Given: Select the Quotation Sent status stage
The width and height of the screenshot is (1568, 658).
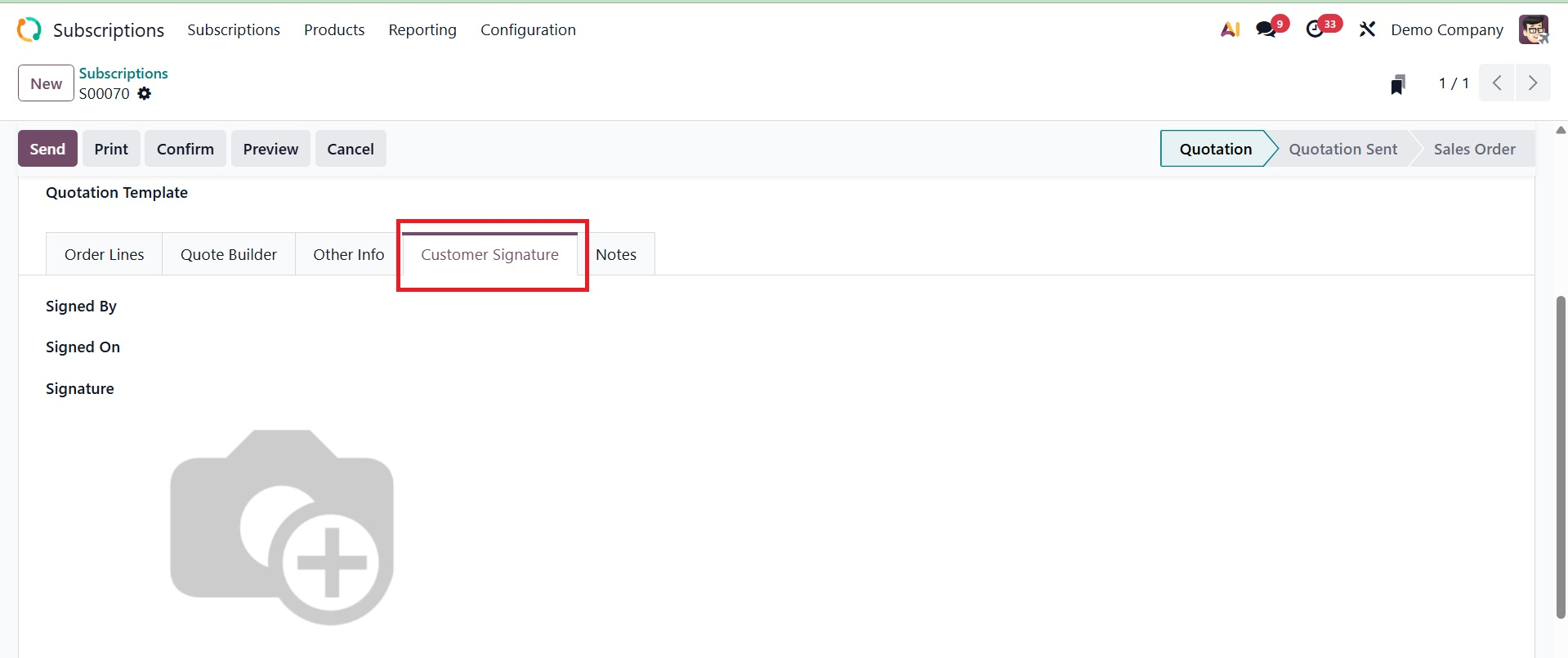Looking at the screenshot, I should tap(1342, 149).
